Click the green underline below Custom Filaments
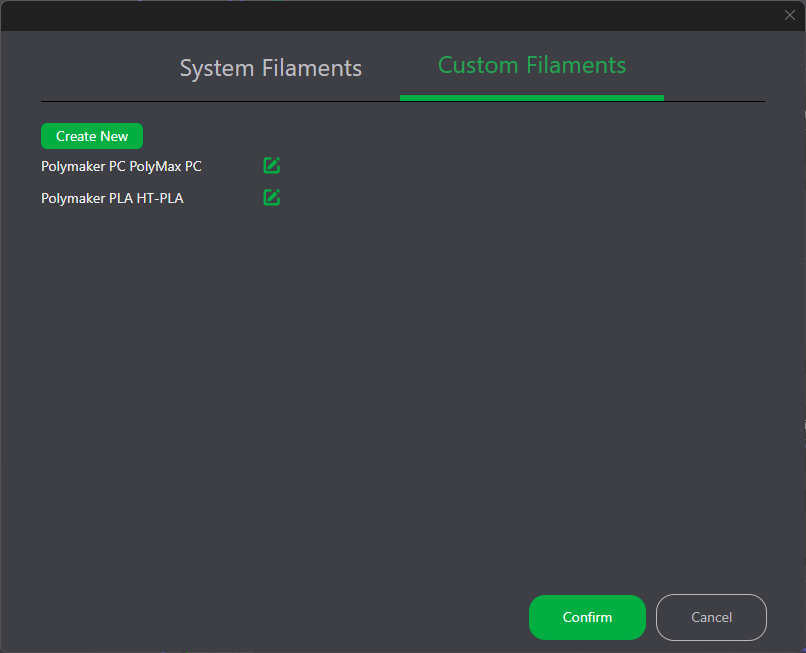 [532, 98]
